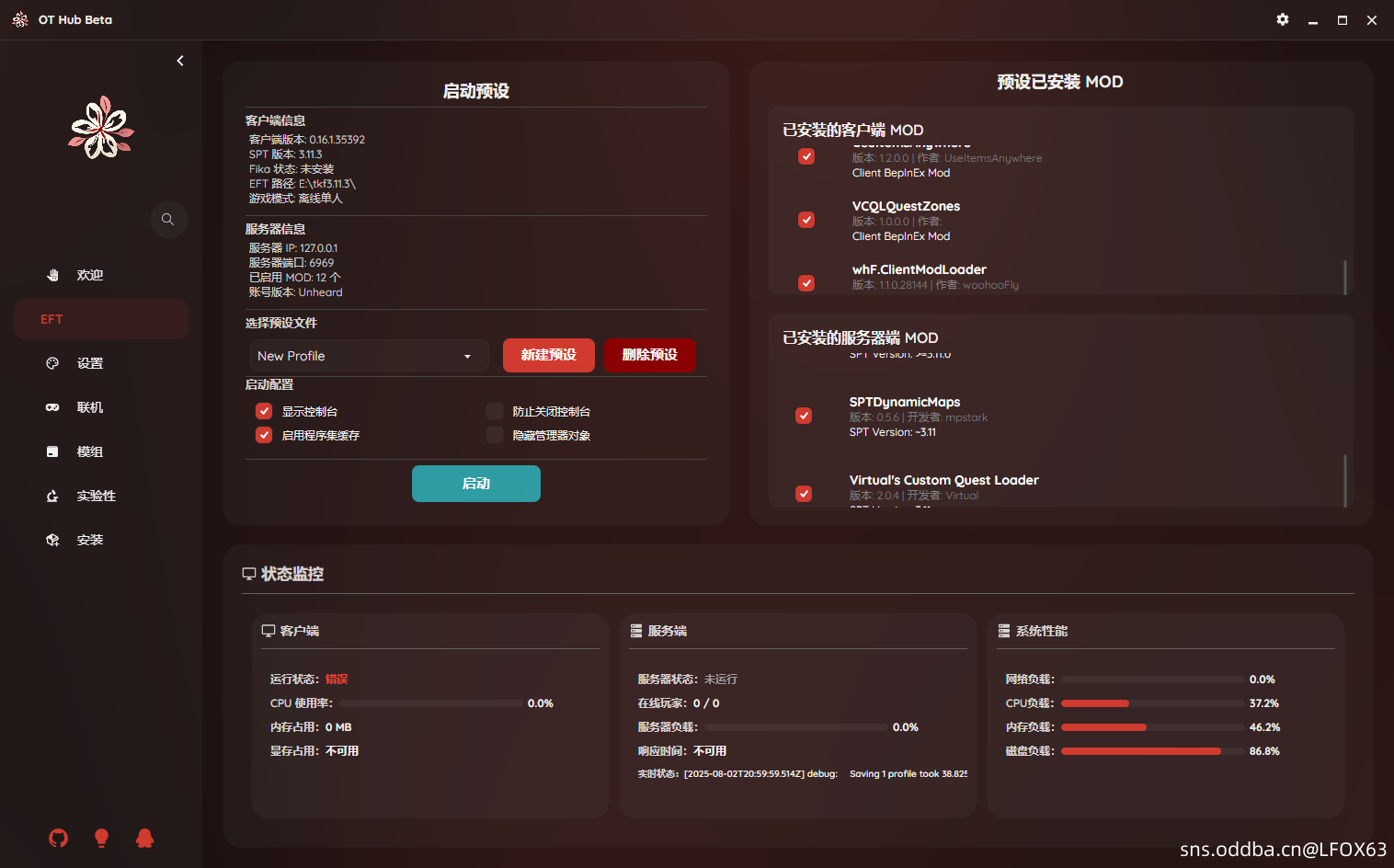Collapse the sidebar with the back chevron
Image resolution: width=1394 pixels, height=868 pixels.
pyautogui.click(x=180, y=61)
